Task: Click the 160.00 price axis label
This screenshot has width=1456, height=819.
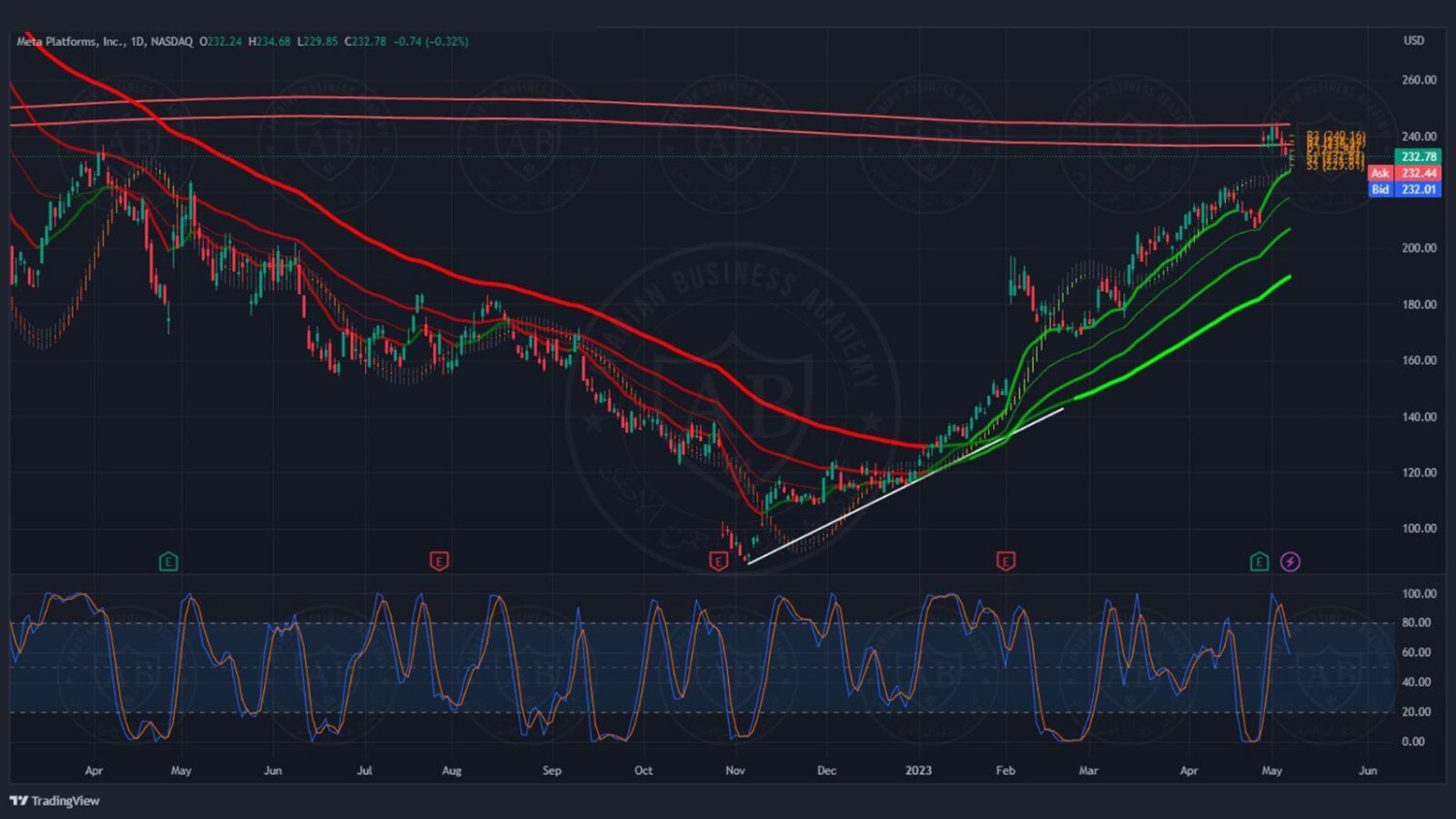Action: click(1419, 360)
